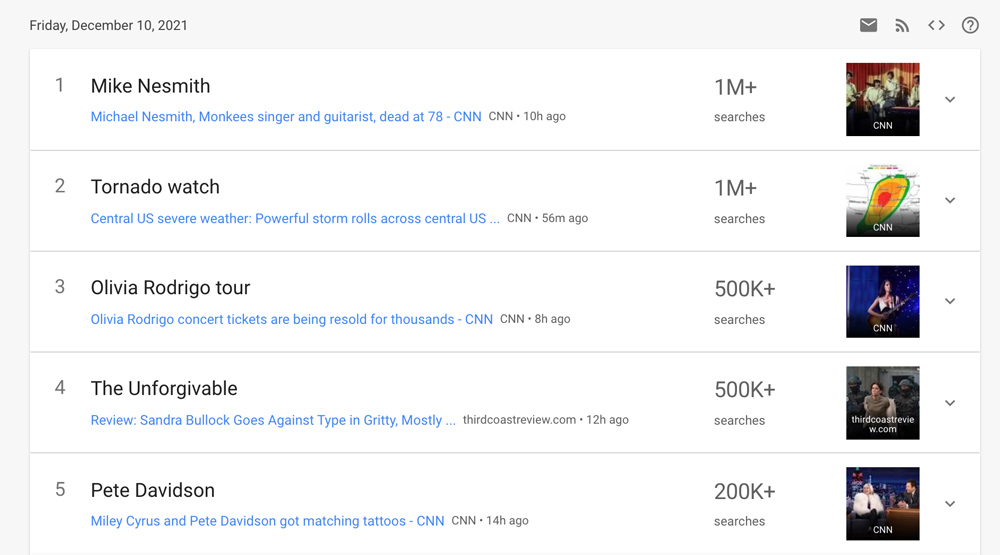
Task: Expand the Tornado watch trend row
Action: pos(950,200)
